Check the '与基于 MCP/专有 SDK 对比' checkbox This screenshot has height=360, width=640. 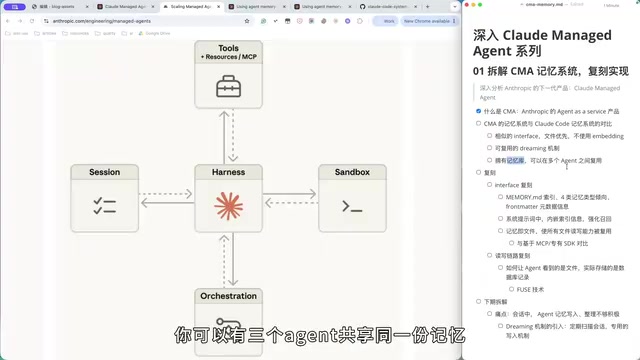tap(511, 243)
